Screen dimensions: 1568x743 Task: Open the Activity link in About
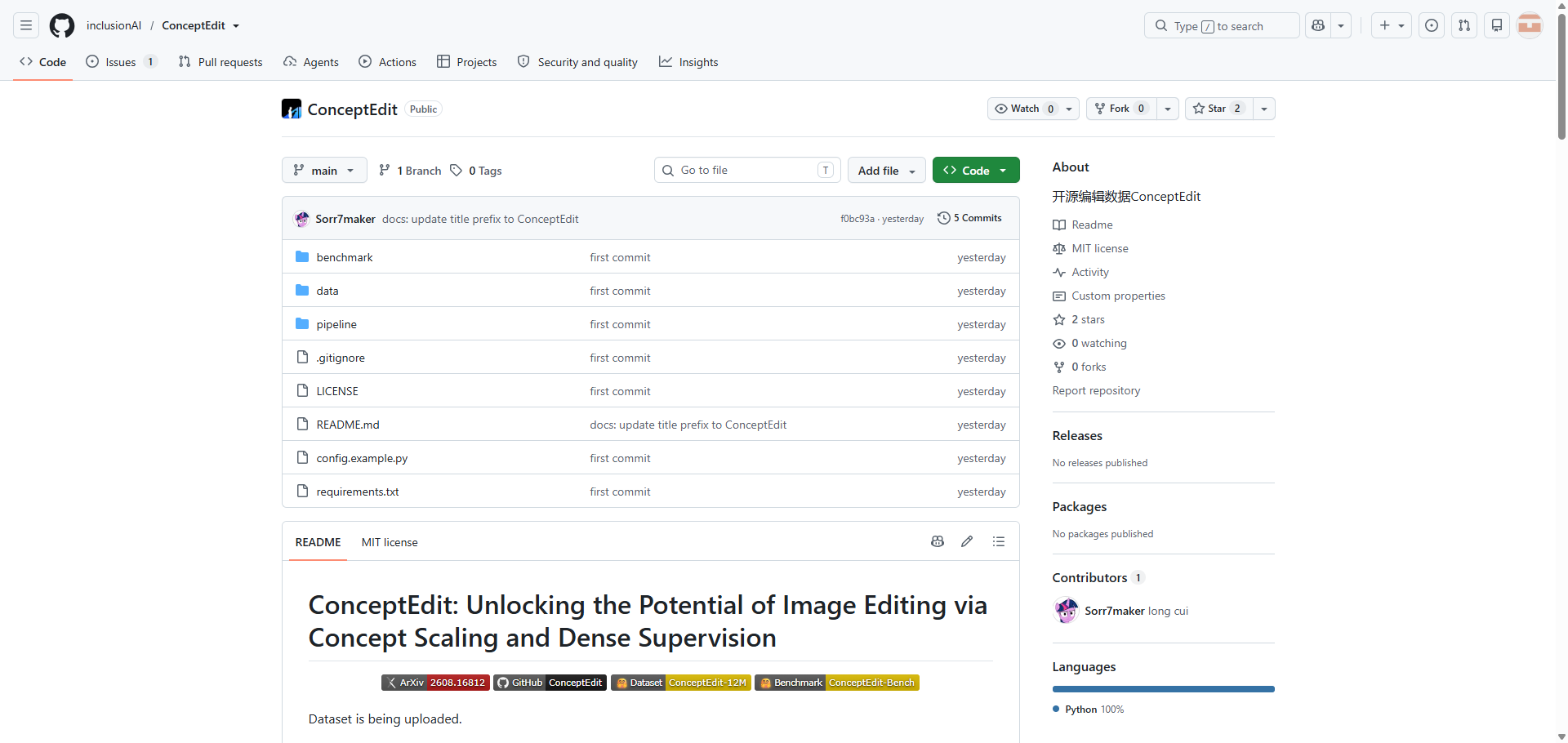1090,272
